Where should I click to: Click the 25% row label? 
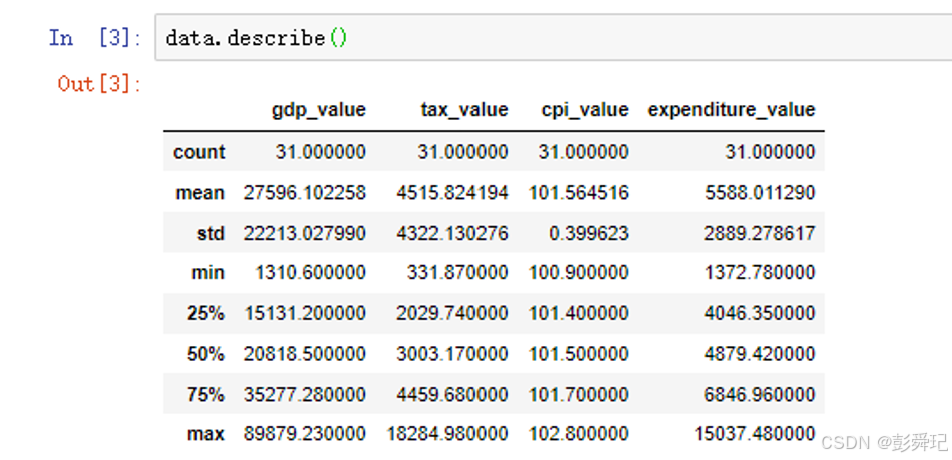(x=206, y=314)
